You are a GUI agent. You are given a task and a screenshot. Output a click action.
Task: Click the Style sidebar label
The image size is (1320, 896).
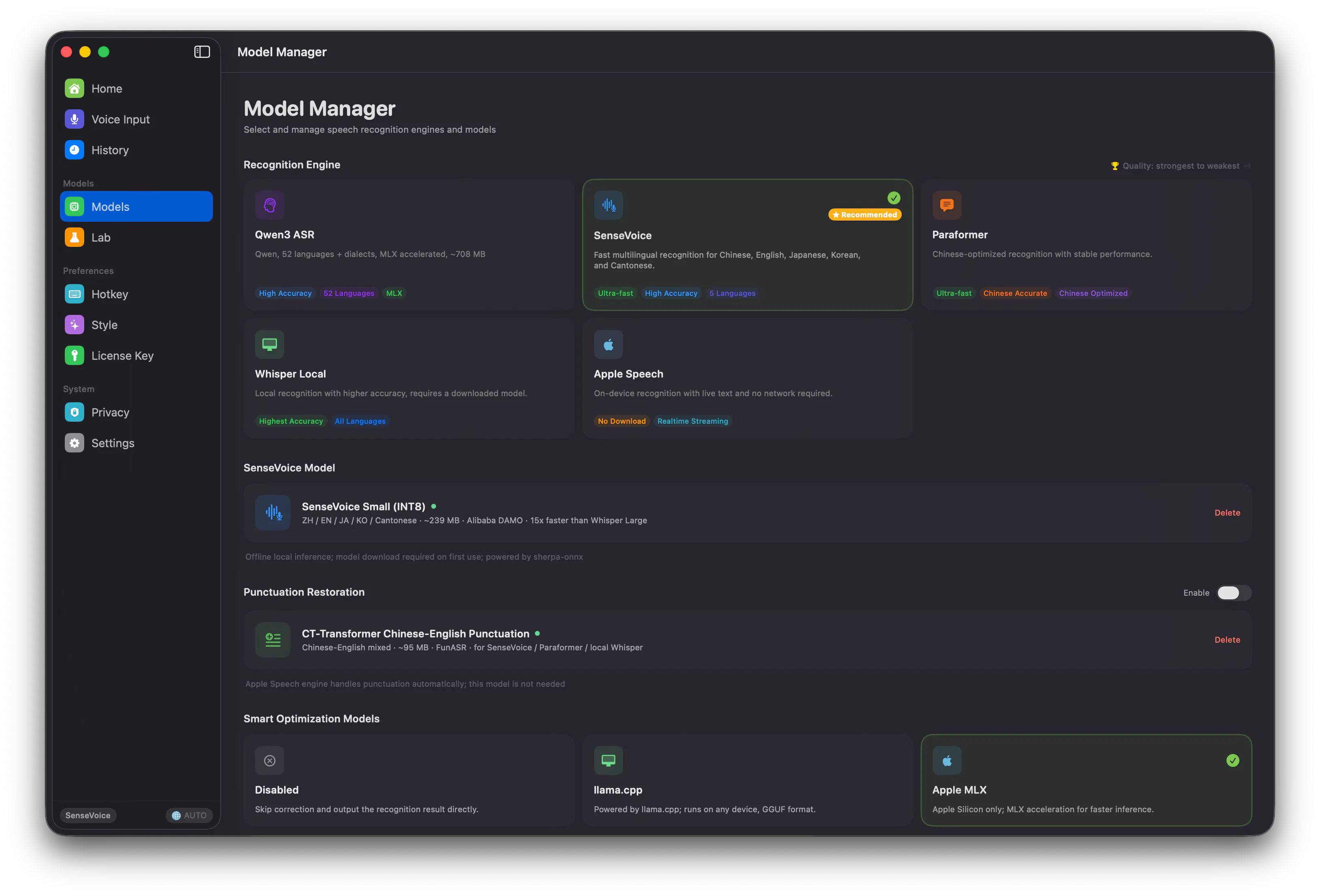104,325
